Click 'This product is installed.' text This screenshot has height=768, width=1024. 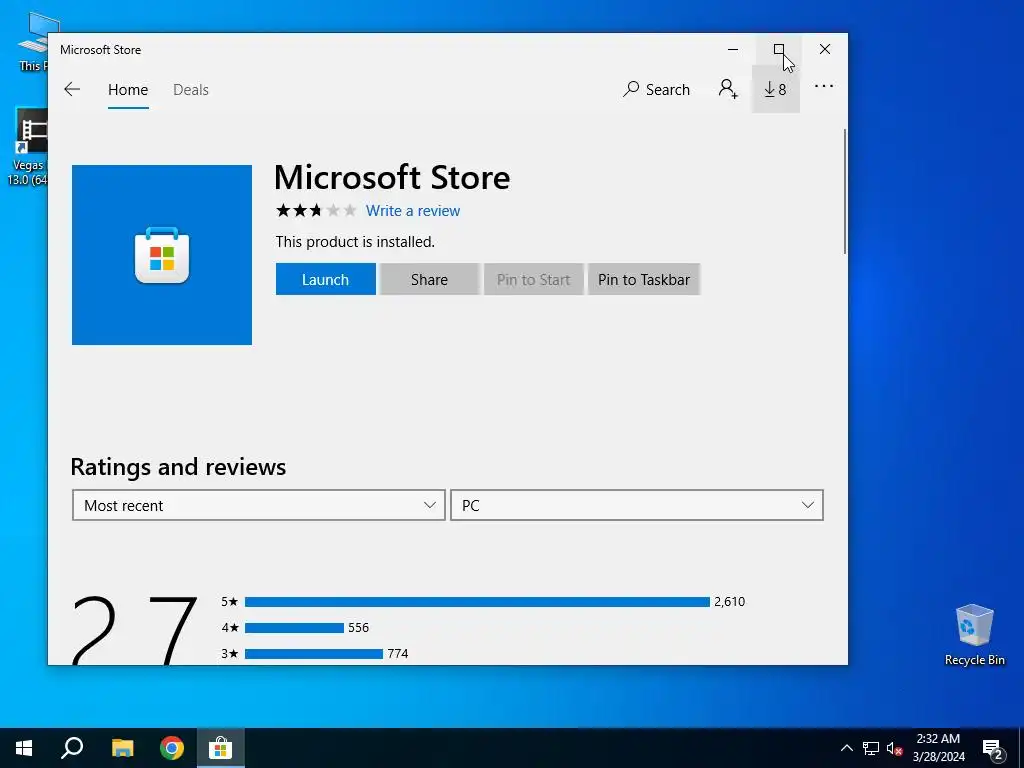coord(355,242)
